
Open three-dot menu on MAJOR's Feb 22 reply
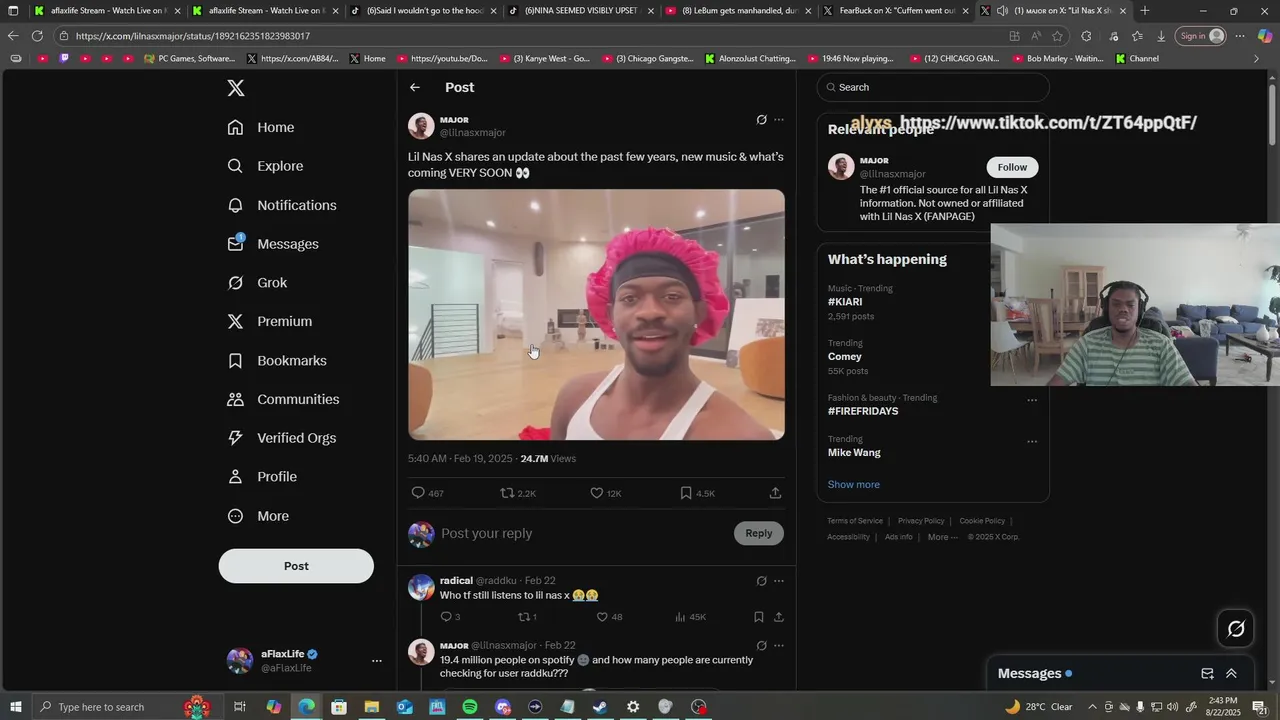(x=779, y=646)
